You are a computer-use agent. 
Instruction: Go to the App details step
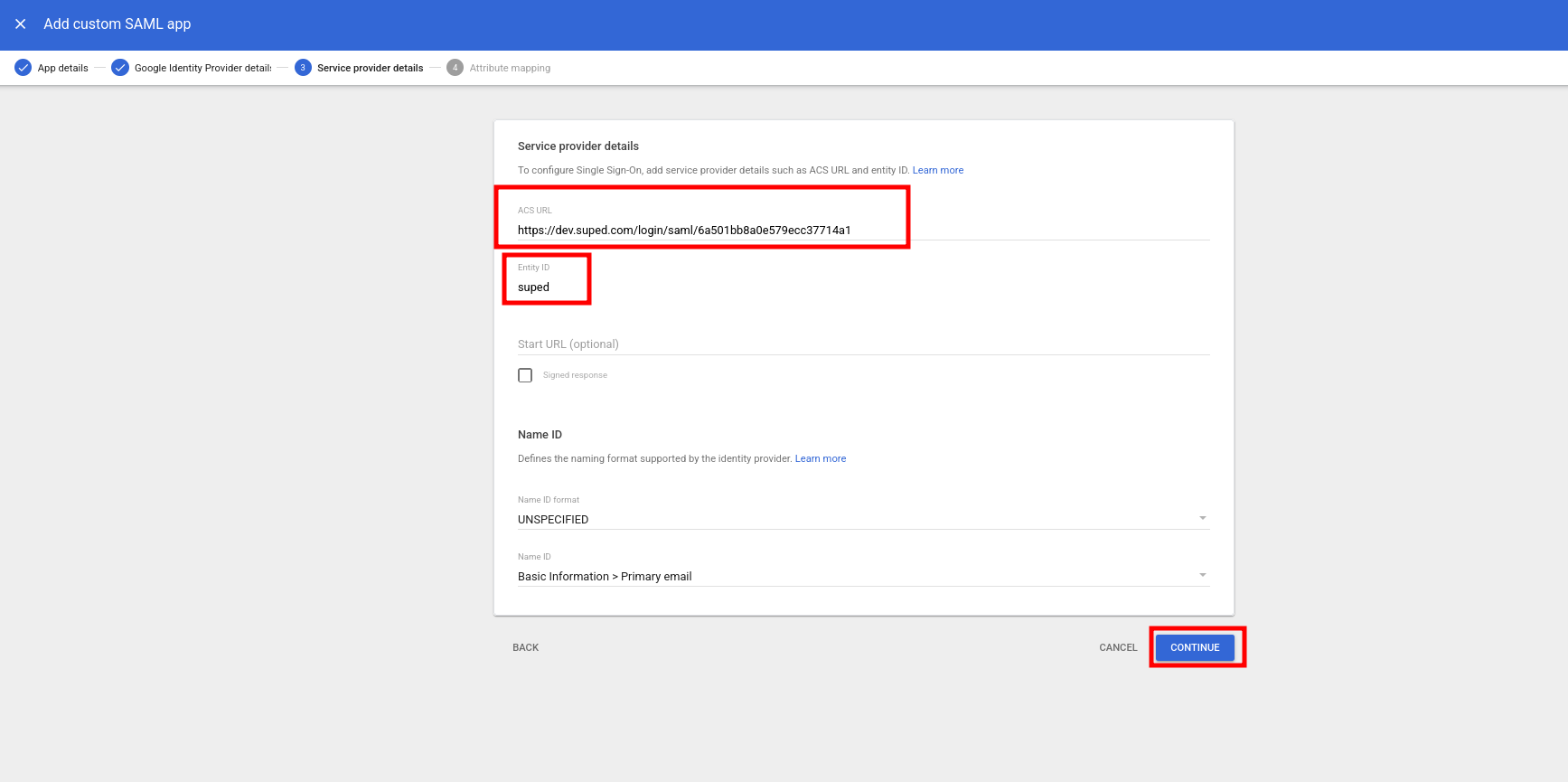[x=63, y=68]
